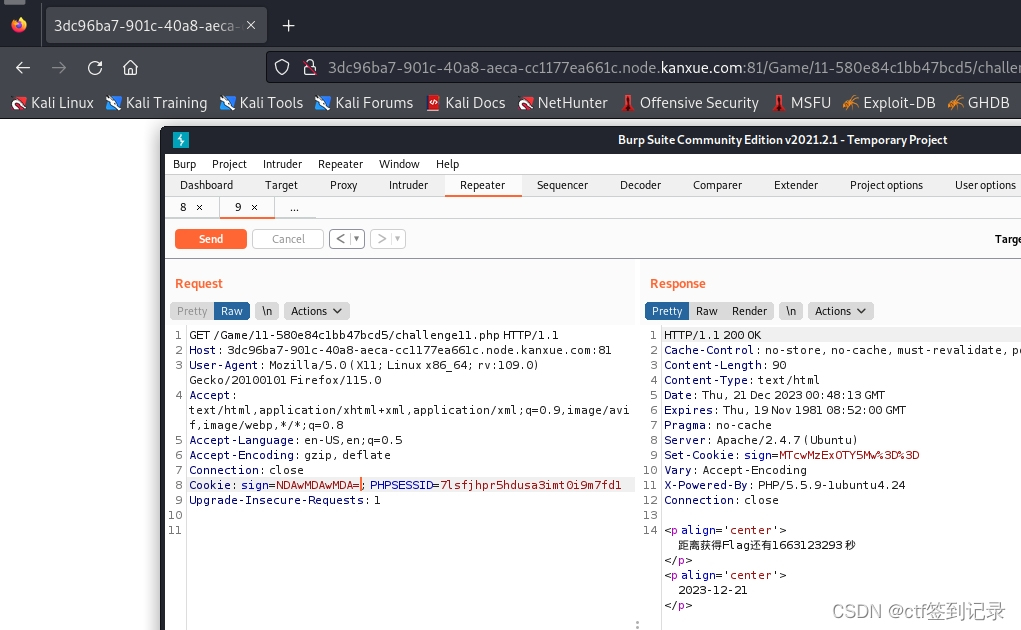The height and width of the screenshot is (630, 1021).
Task: Close Repeater request tab 9
Action: (x=255, y=208)
